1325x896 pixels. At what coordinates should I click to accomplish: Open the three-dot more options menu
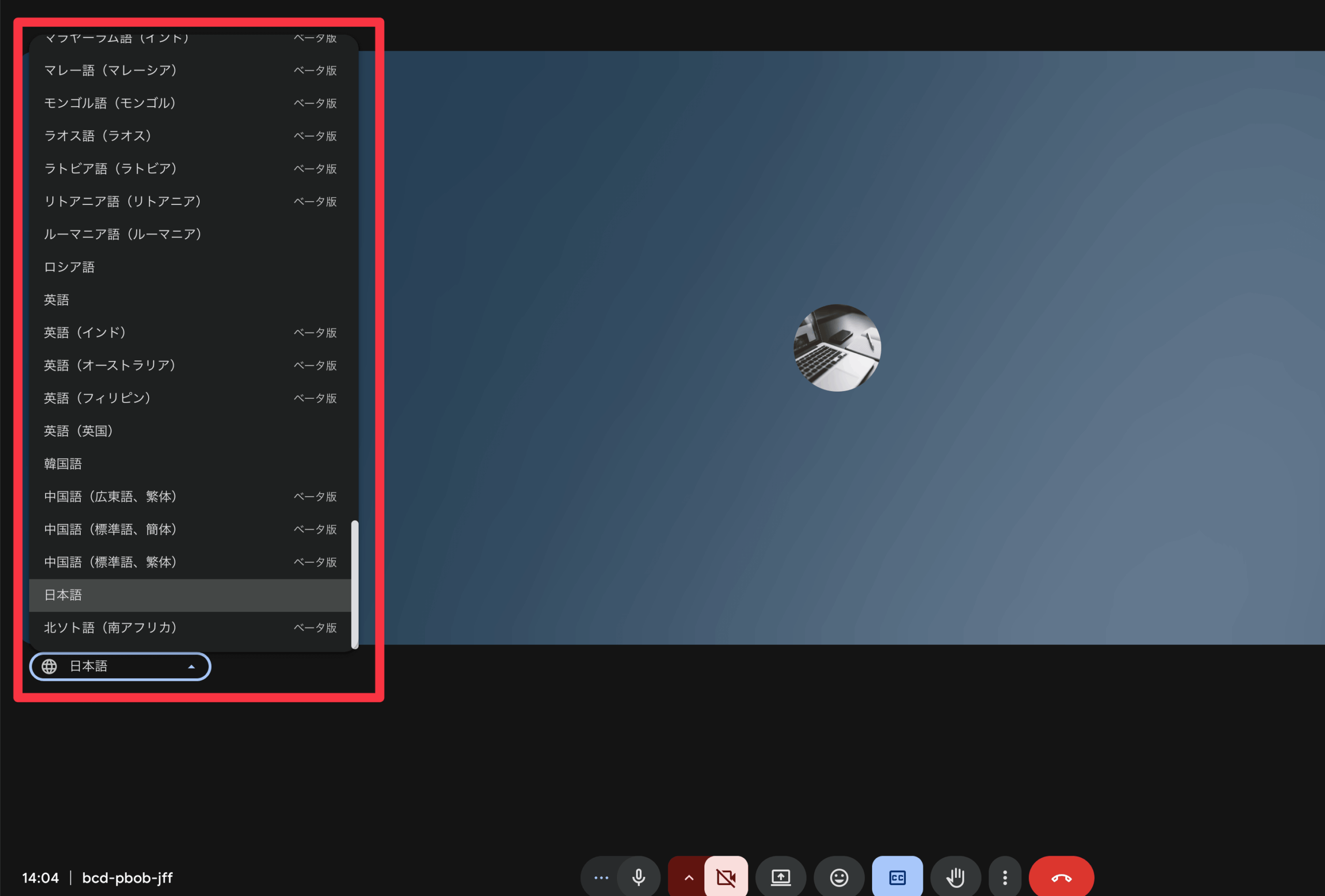click(1005, 877)
